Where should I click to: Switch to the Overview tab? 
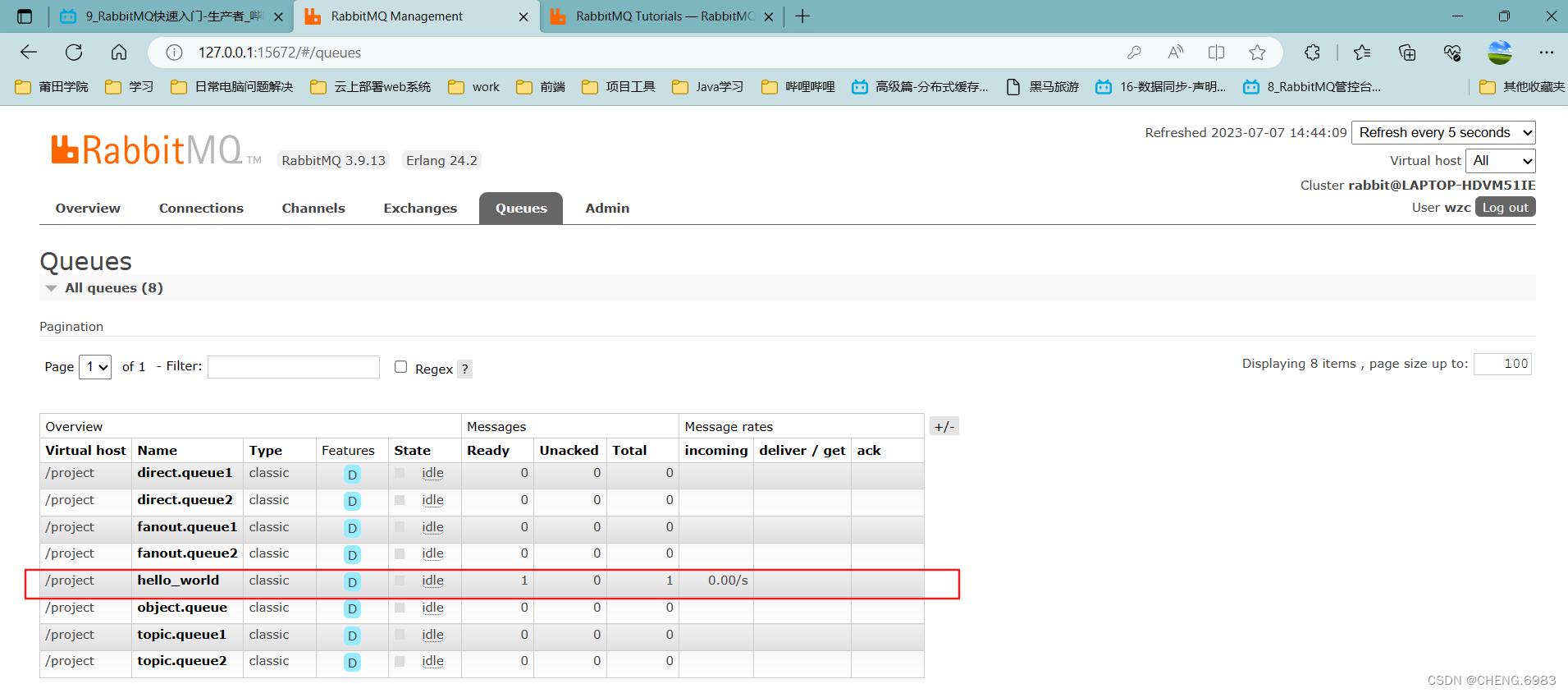[x=88, y=209]
